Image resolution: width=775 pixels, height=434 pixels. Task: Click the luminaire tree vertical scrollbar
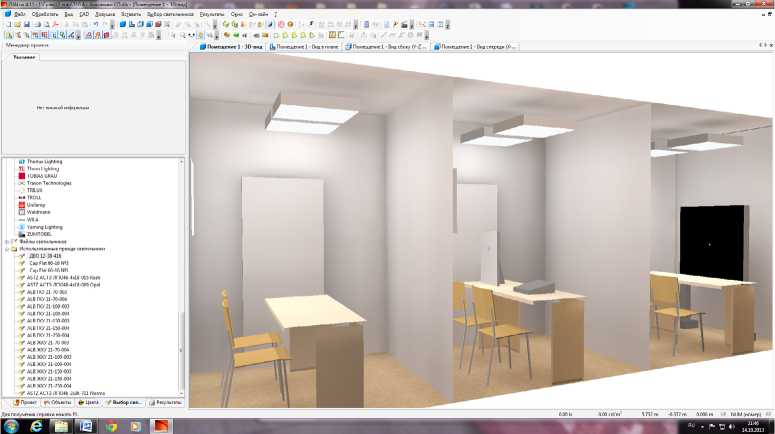(x=182, y=340)
